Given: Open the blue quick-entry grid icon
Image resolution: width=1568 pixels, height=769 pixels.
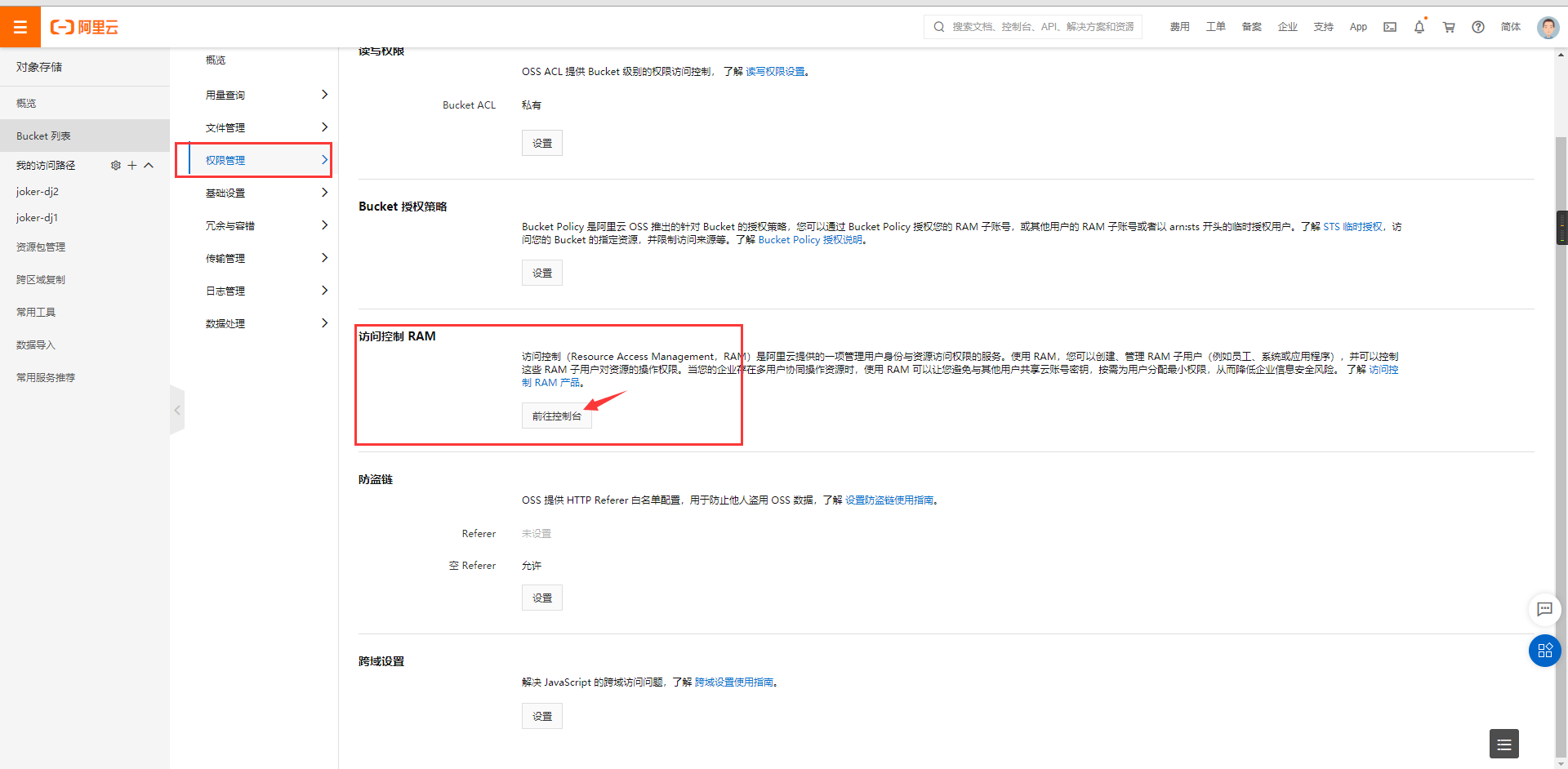Looking at the screenshot, I should pos(1544,651).
